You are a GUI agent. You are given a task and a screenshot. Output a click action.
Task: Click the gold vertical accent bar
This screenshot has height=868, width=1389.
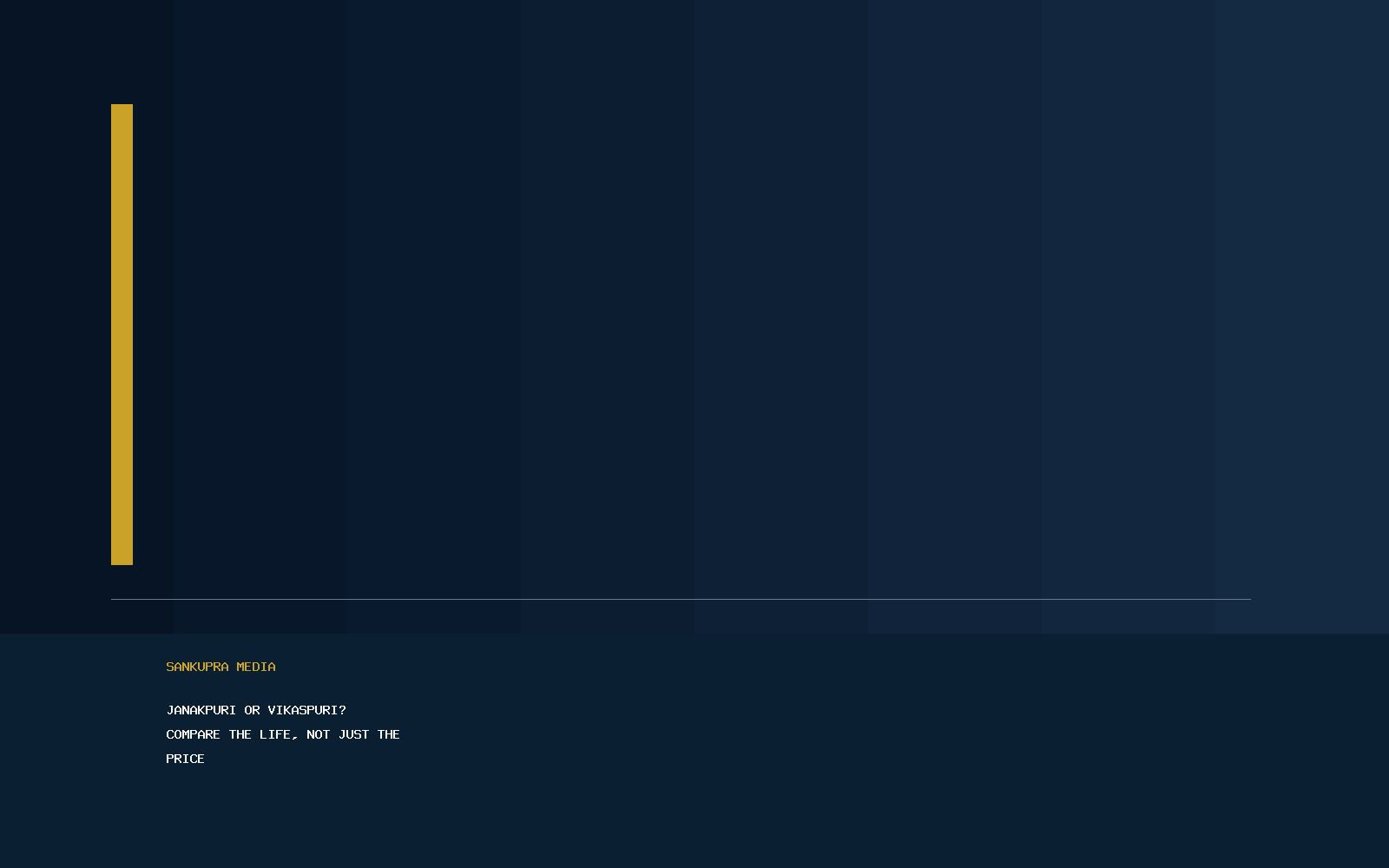tap(122, 334)
